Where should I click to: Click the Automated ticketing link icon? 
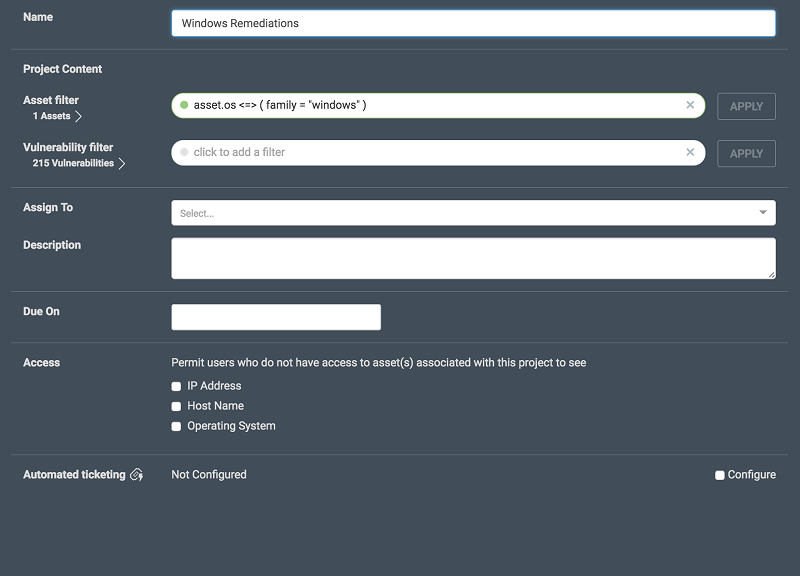coord(137,475)
